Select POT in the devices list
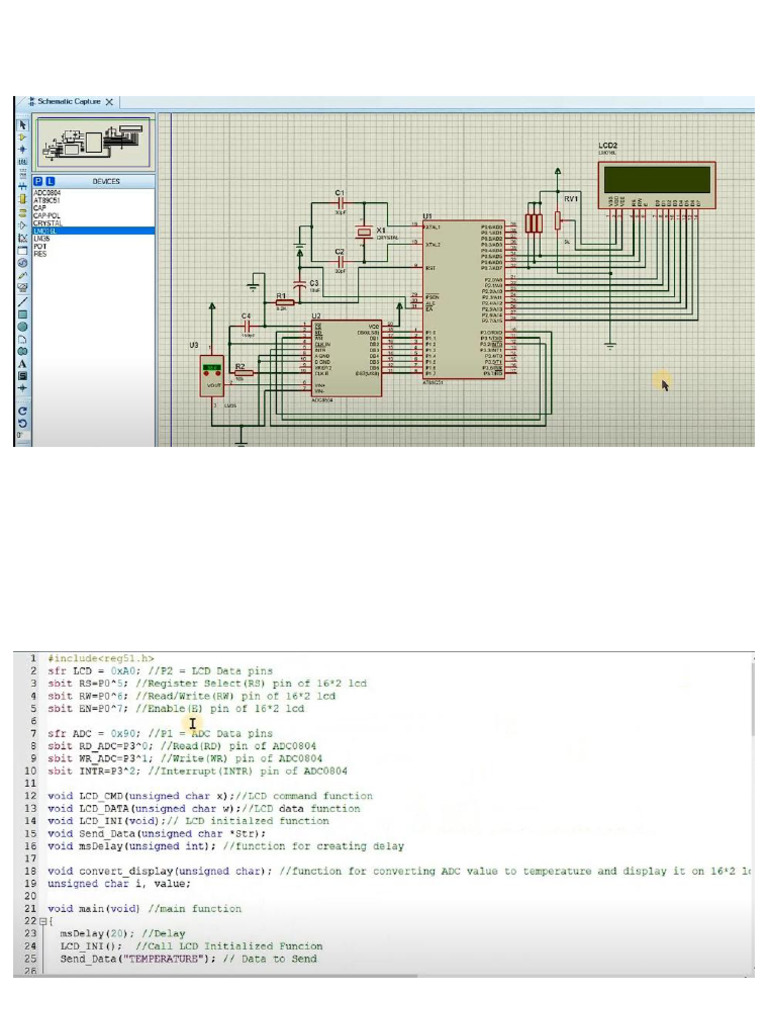The image size is (768, 1024). [40, 246]
